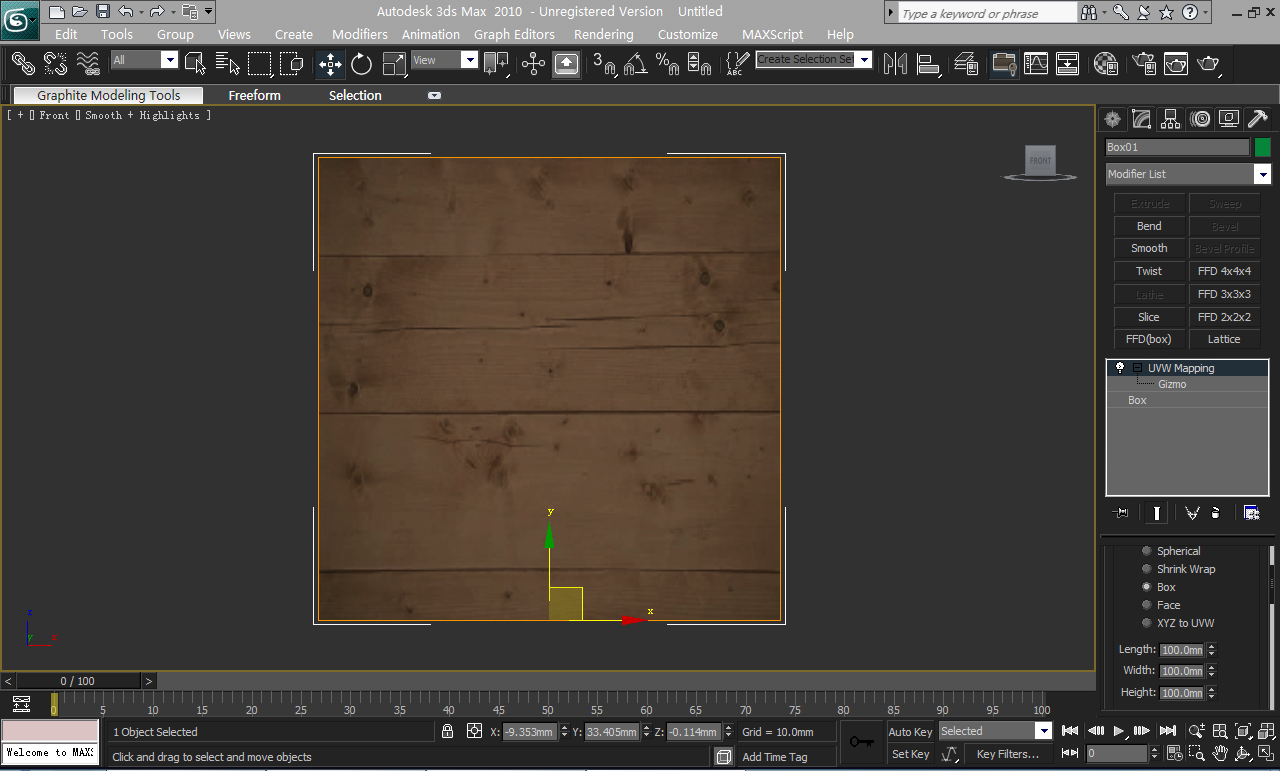1280x771 pixels.
Task: Remove the modifier from the stack
Action: point(1215,513)
